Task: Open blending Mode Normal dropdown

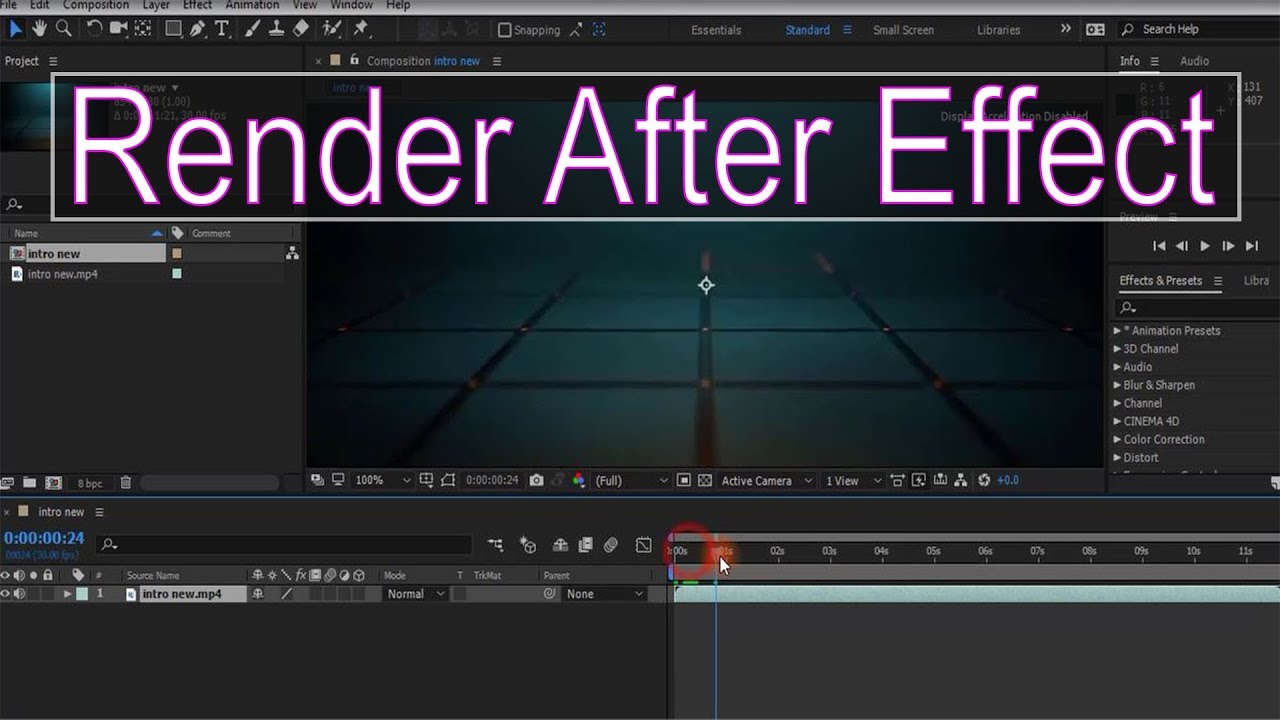Action: [416, 594]
